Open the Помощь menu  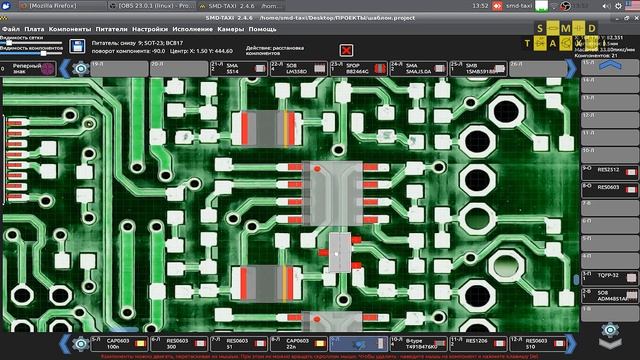point(262,29)
